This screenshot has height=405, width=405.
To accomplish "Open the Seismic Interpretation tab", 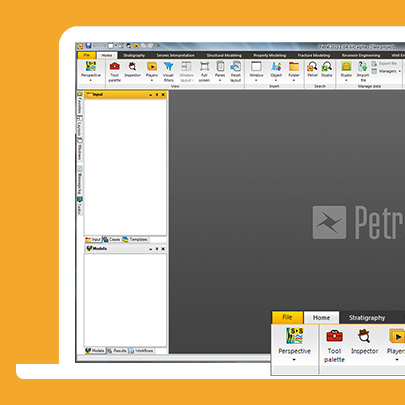I will tap(175, 55).
